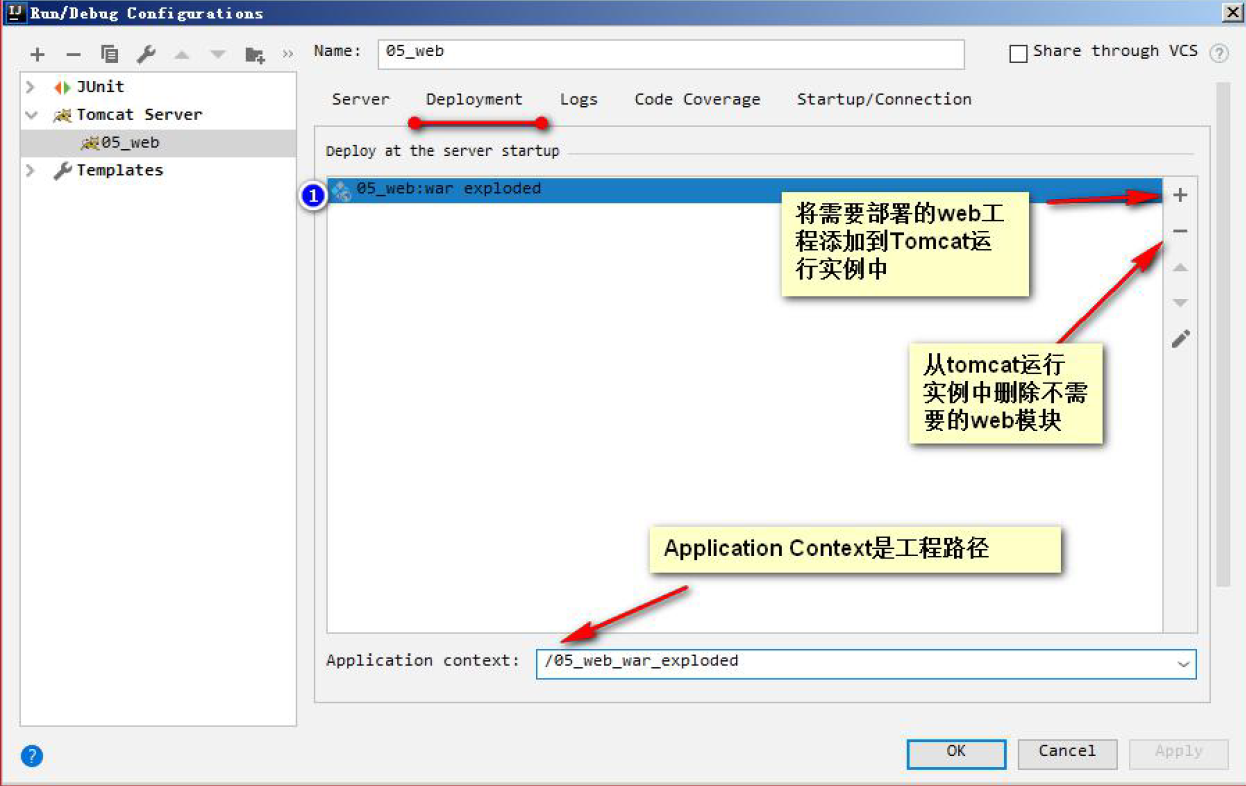Expand the JUnit tree node
The image size is (1246, 786).
coord(31,87)
